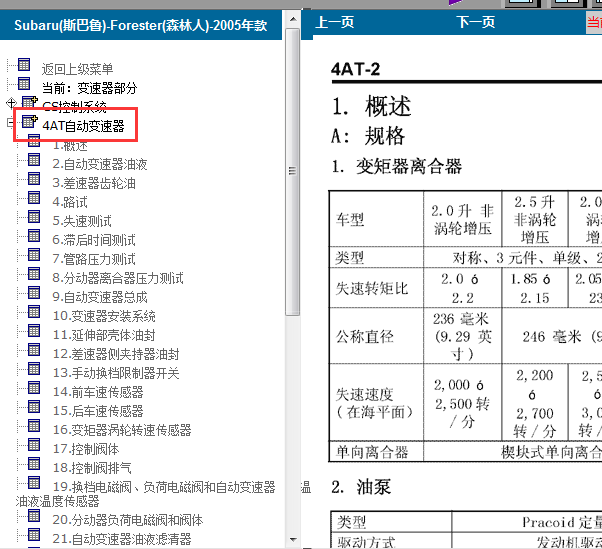Viewport: 602px width, 549px height.
Task: Click the tree panel scrollbar thumb
Action: coord(293,172)
